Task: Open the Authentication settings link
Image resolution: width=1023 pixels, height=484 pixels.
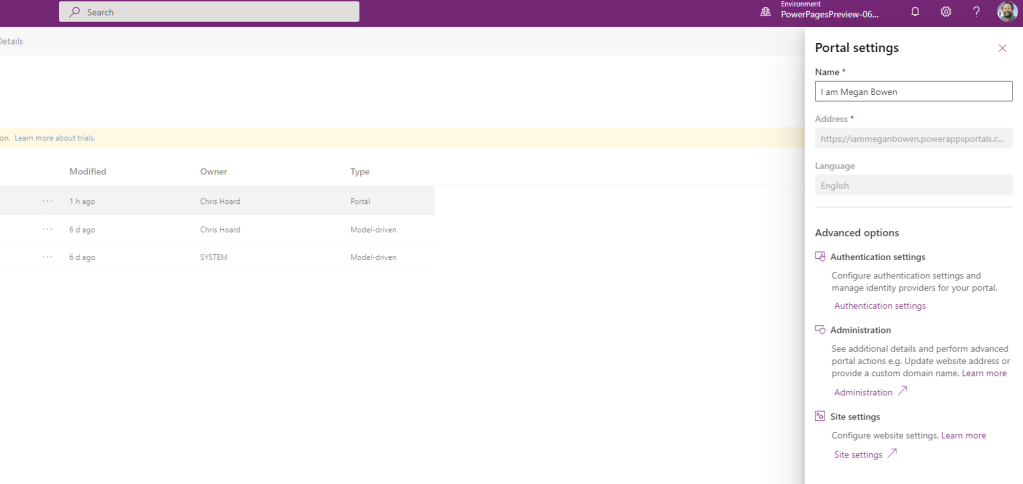Action: coord(880,306)
